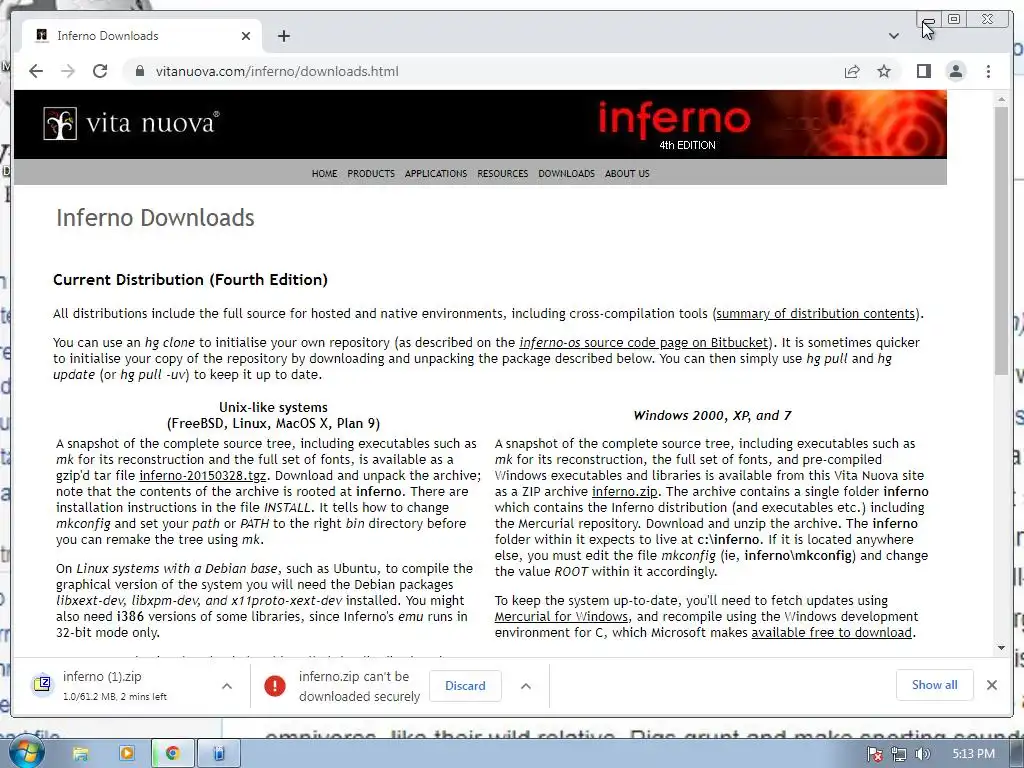Open the APPLICATIONS menu item

(436, 174)
